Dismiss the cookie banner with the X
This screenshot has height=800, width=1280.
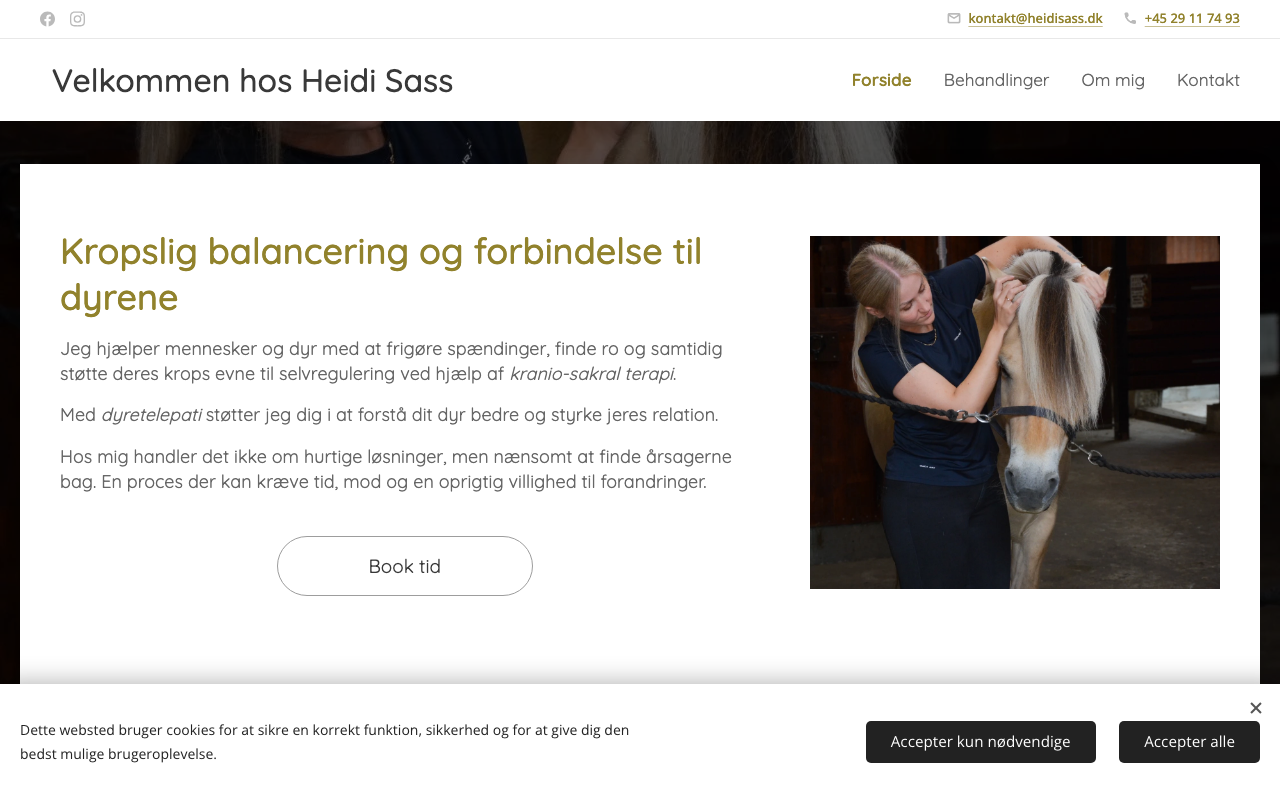pos(1256,708)
